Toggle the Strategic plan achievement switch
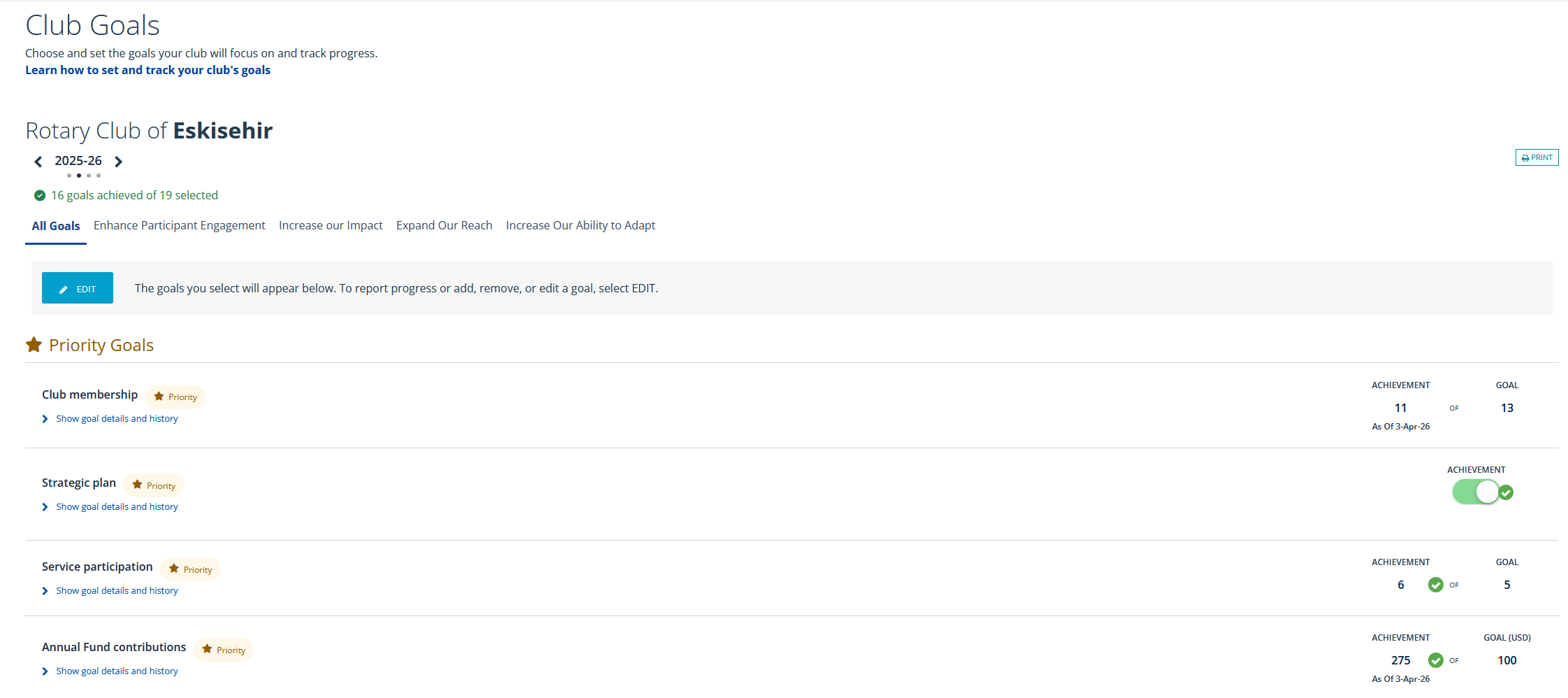Image resolution: width=1568 pixels, height=698 pixels. click(1475, 492)
